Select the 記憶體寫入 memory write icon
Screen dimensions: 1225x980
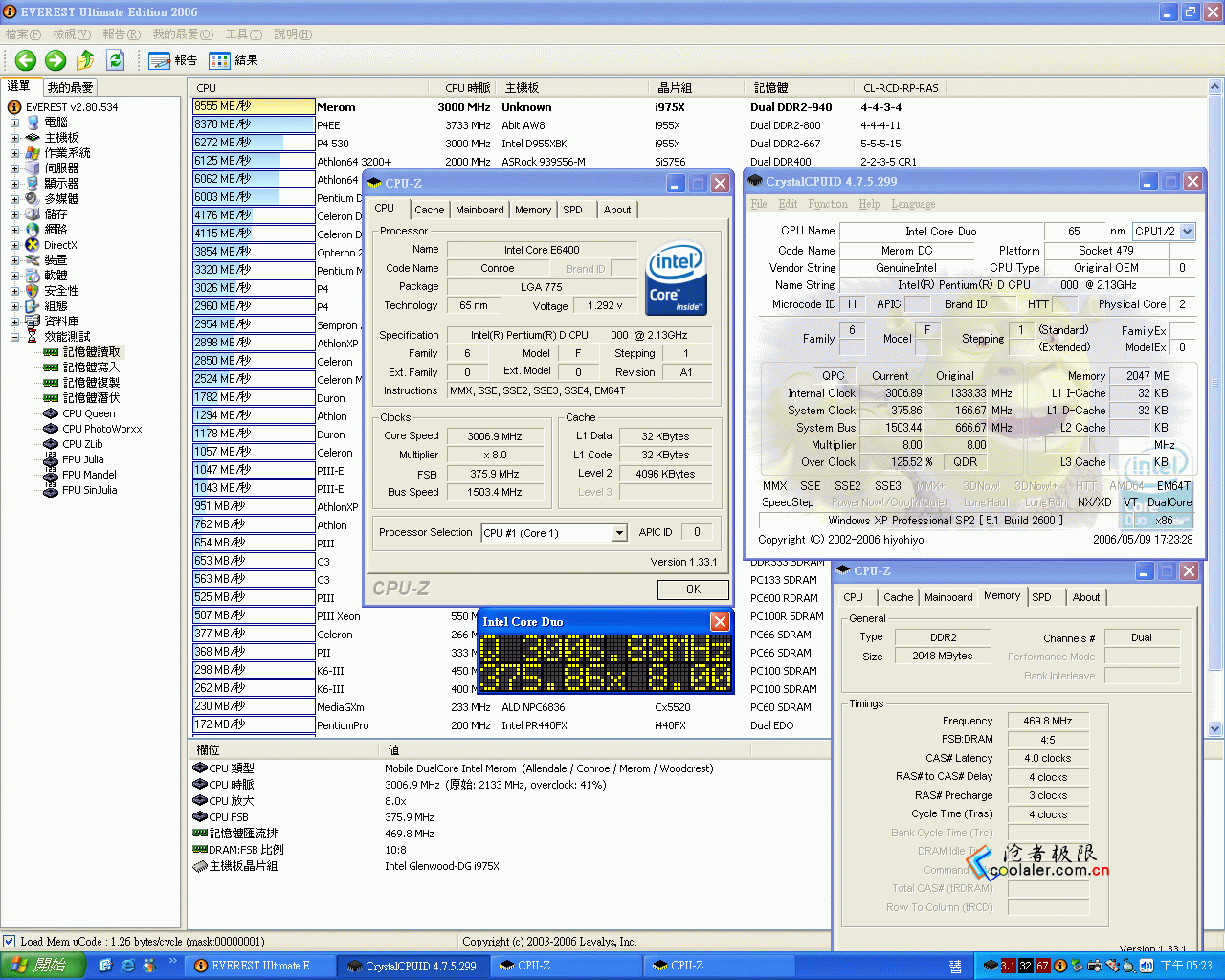tap(51, 367)
